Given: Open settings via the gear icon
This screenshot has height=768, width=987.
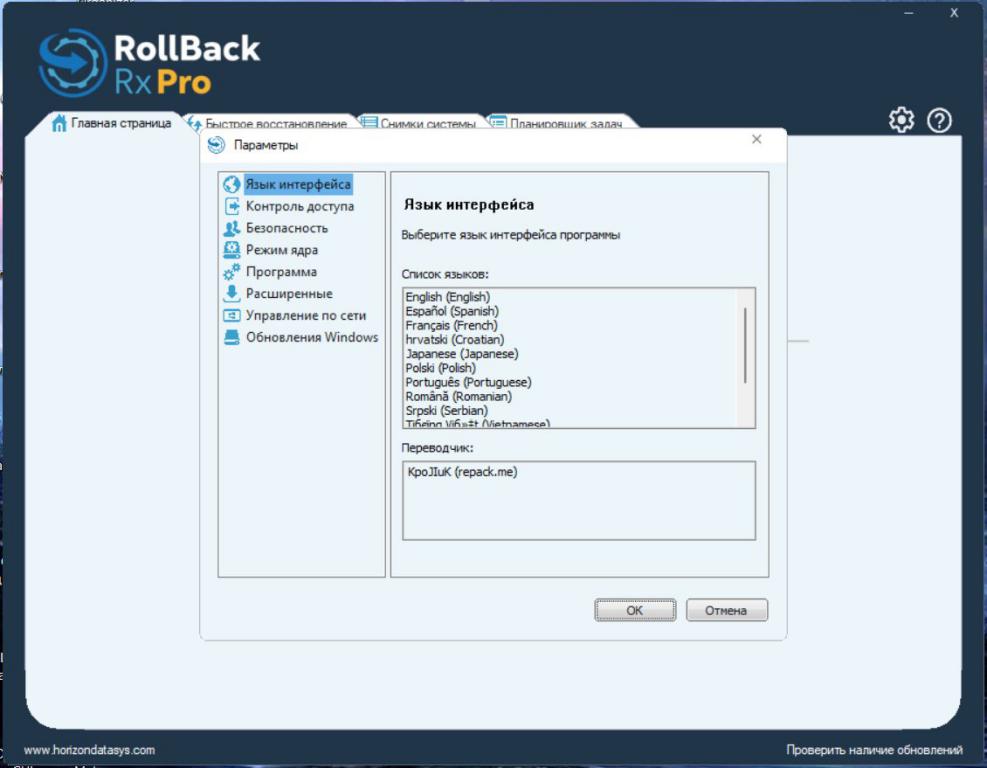Looking at the screenshot, I should [x=901, y=121].
